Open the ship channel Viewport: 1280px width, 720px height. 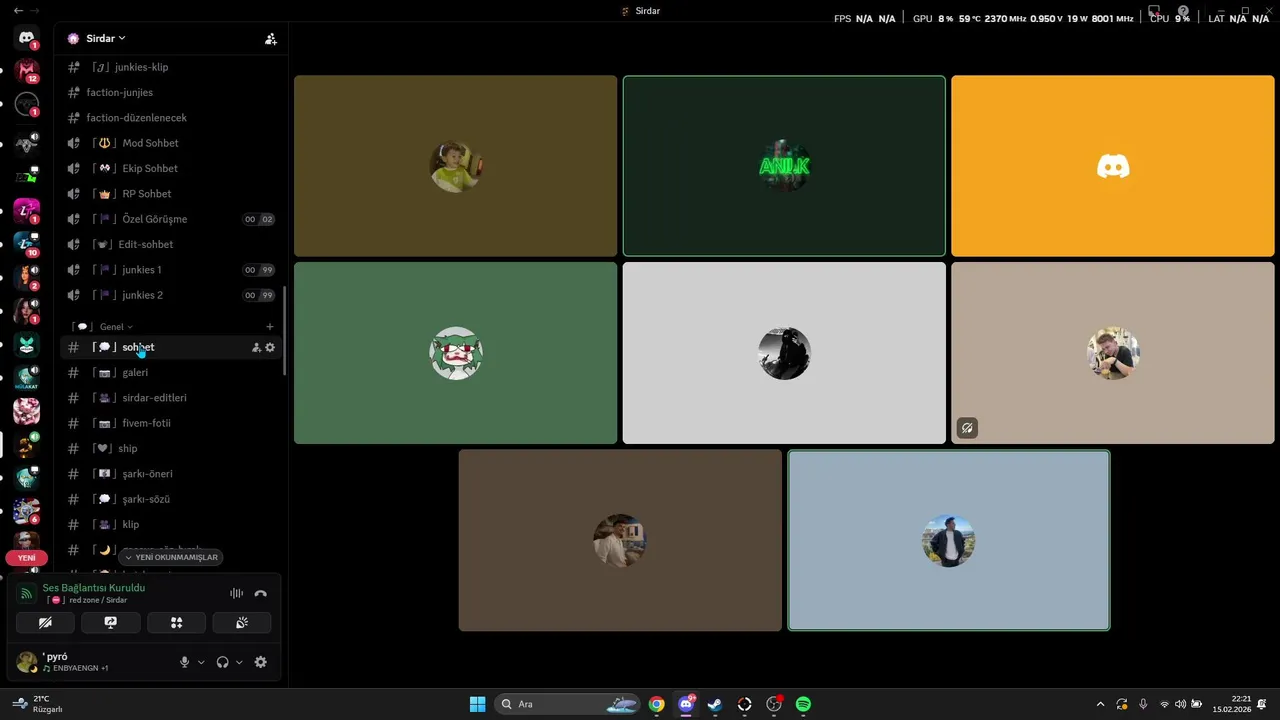click(x=170, y=448)
